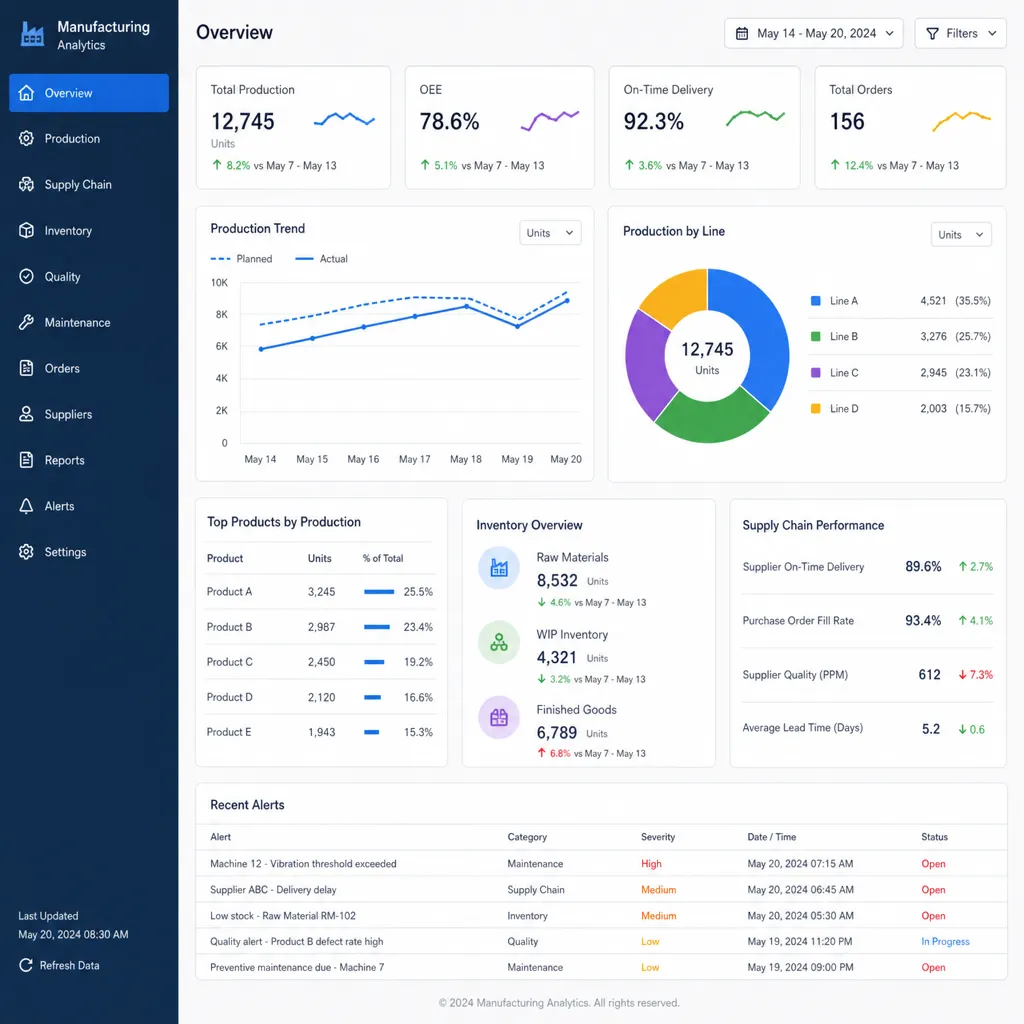Open the Inventory page
The width and height of the screenshot is (1024, 1024).
click(89, 231)
